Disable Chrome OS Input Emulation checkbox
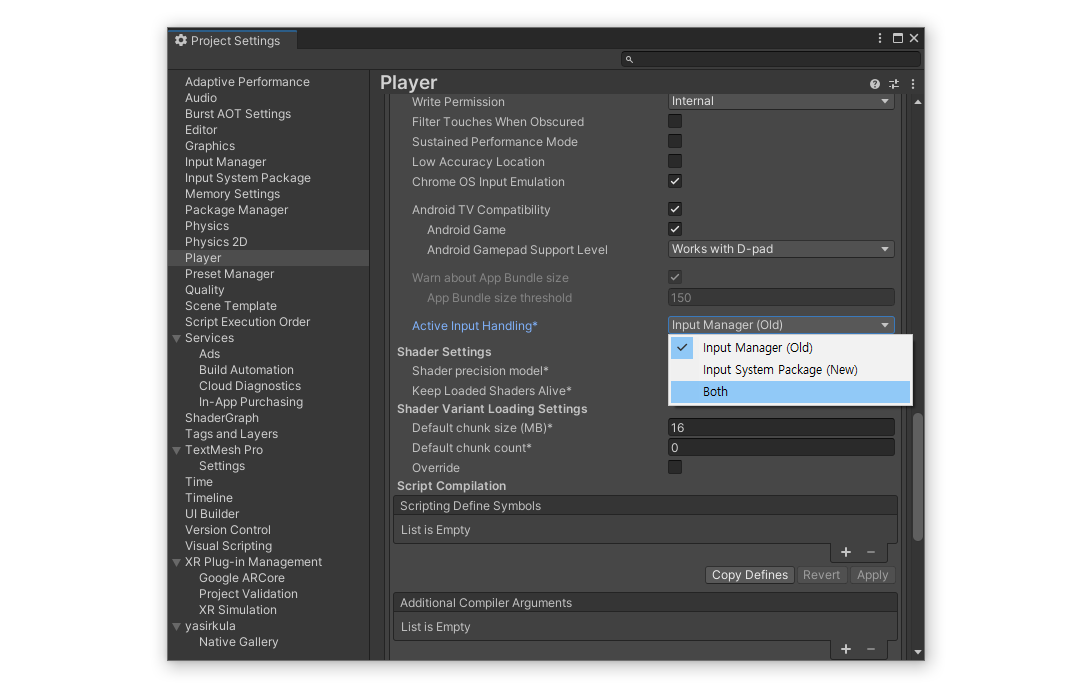The height and width of the screenshot is (685, 1091). [675, 182]
